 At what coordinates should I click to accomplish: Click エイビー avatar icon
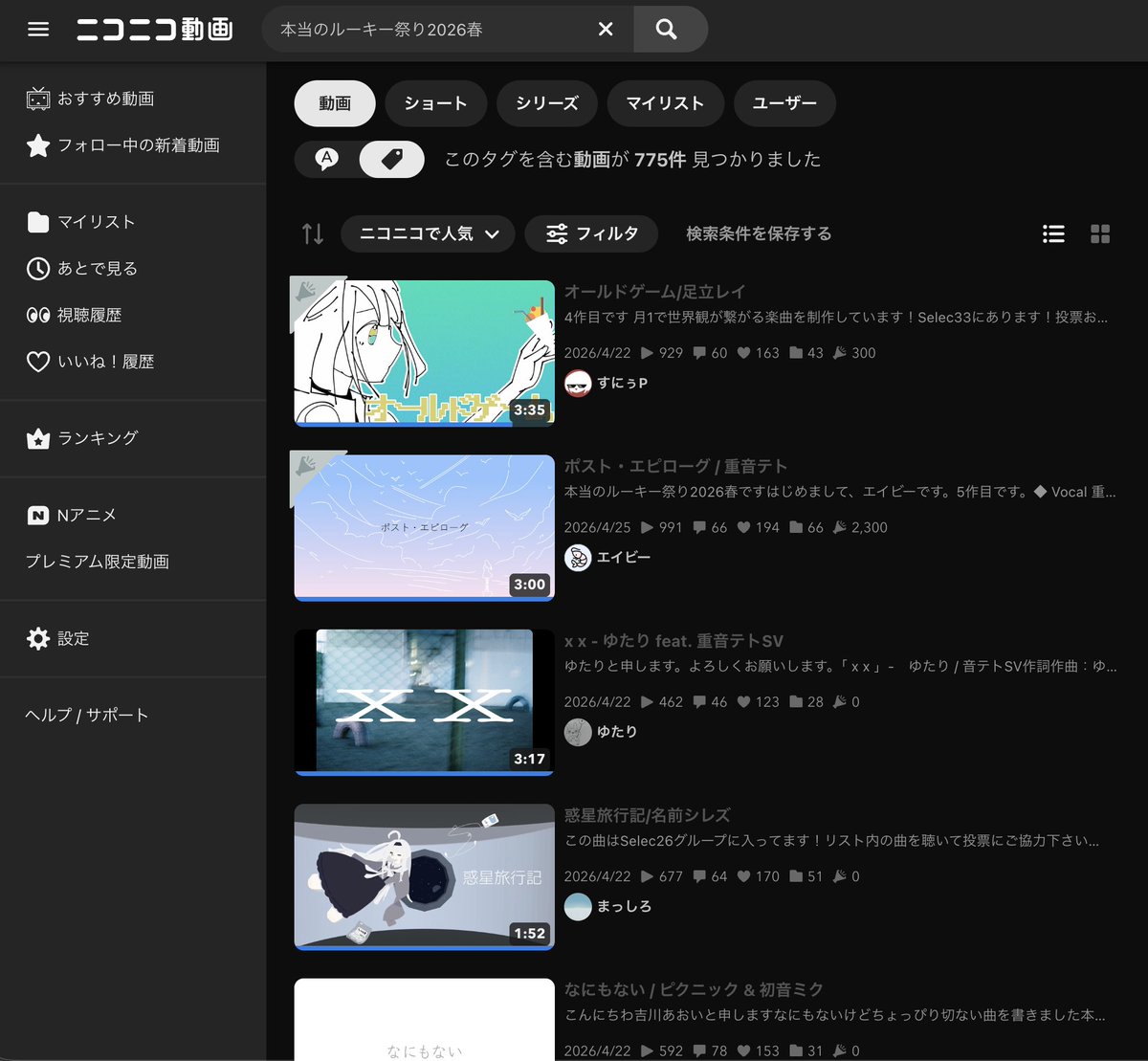(x=578, y=558)
